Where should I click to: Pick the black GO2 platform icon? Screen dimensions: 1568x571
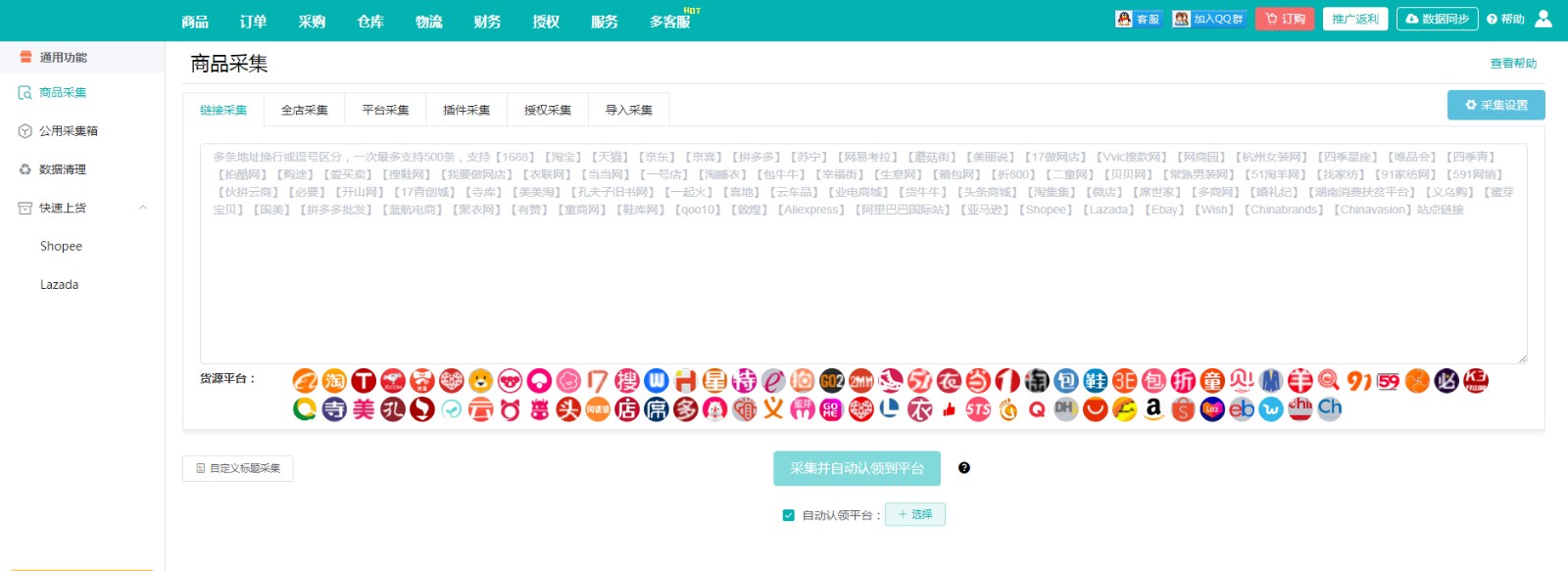pos(832,381)
